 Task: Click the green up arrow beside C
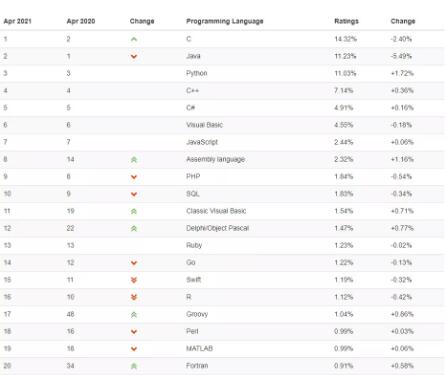134,39
